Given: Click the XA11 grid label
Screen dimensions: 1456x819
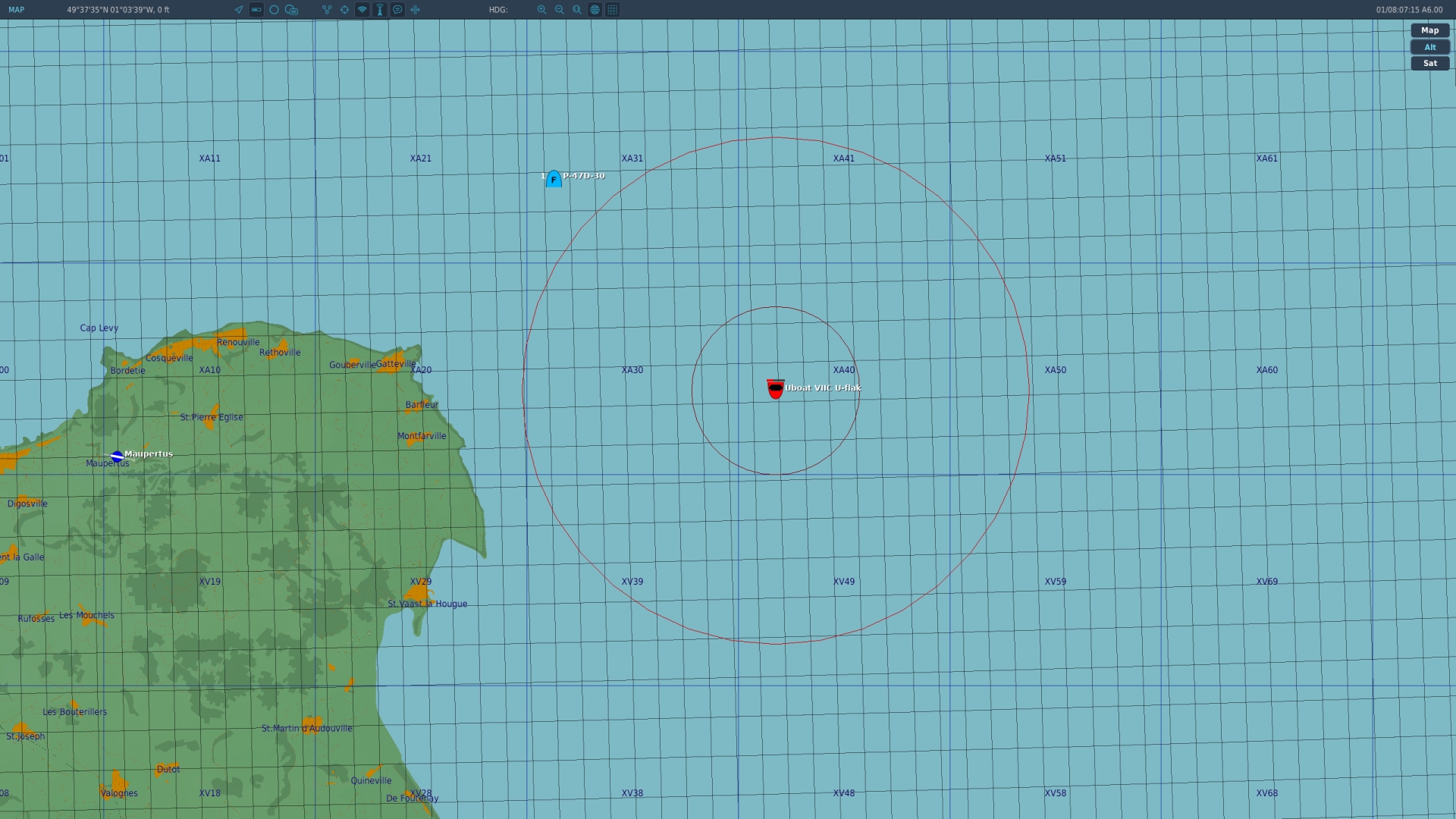Looking at the screenshot, I should [x=210, y=158].
